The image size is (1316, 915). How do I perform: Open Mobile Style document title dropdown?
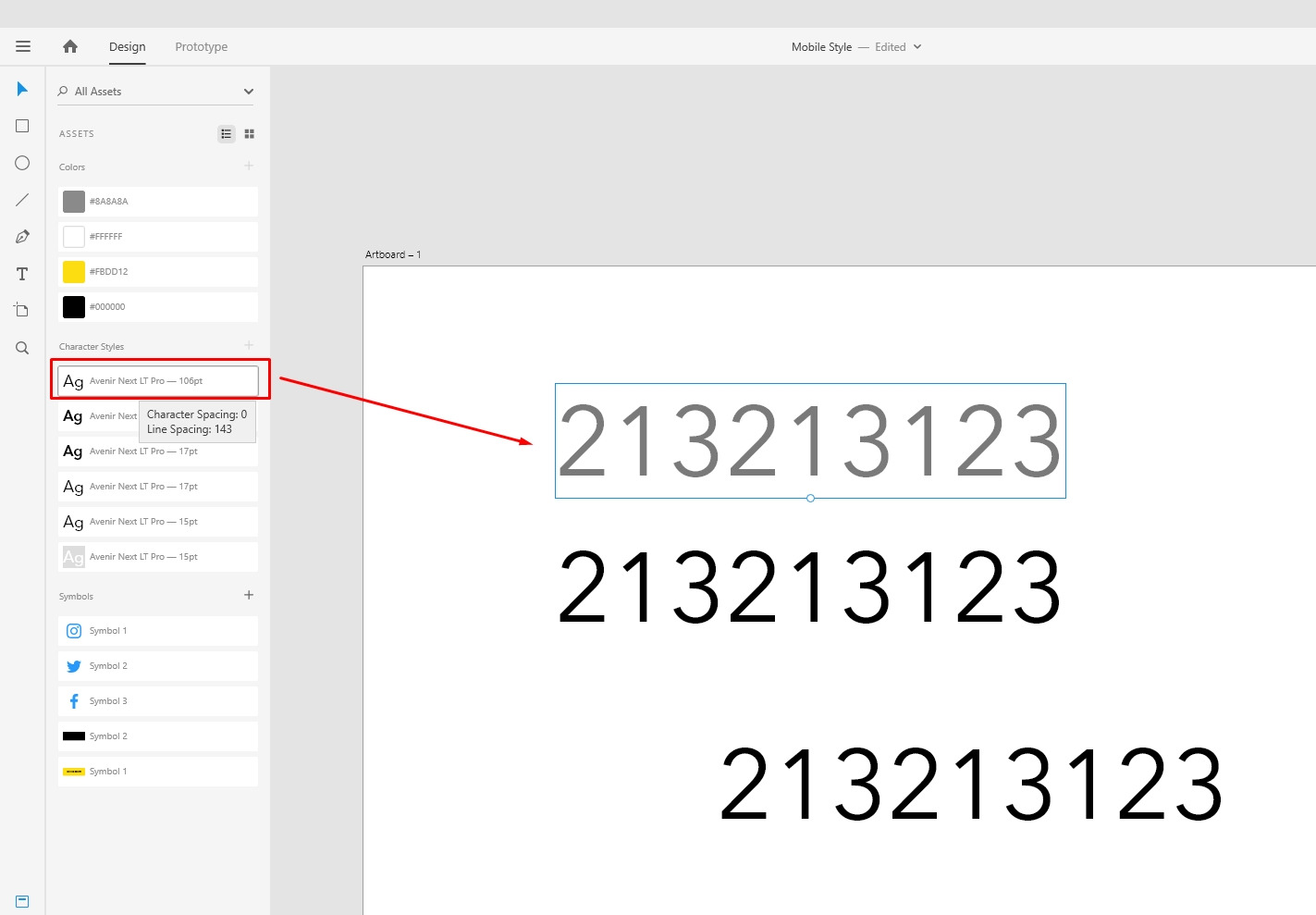(x=917, y=46)
